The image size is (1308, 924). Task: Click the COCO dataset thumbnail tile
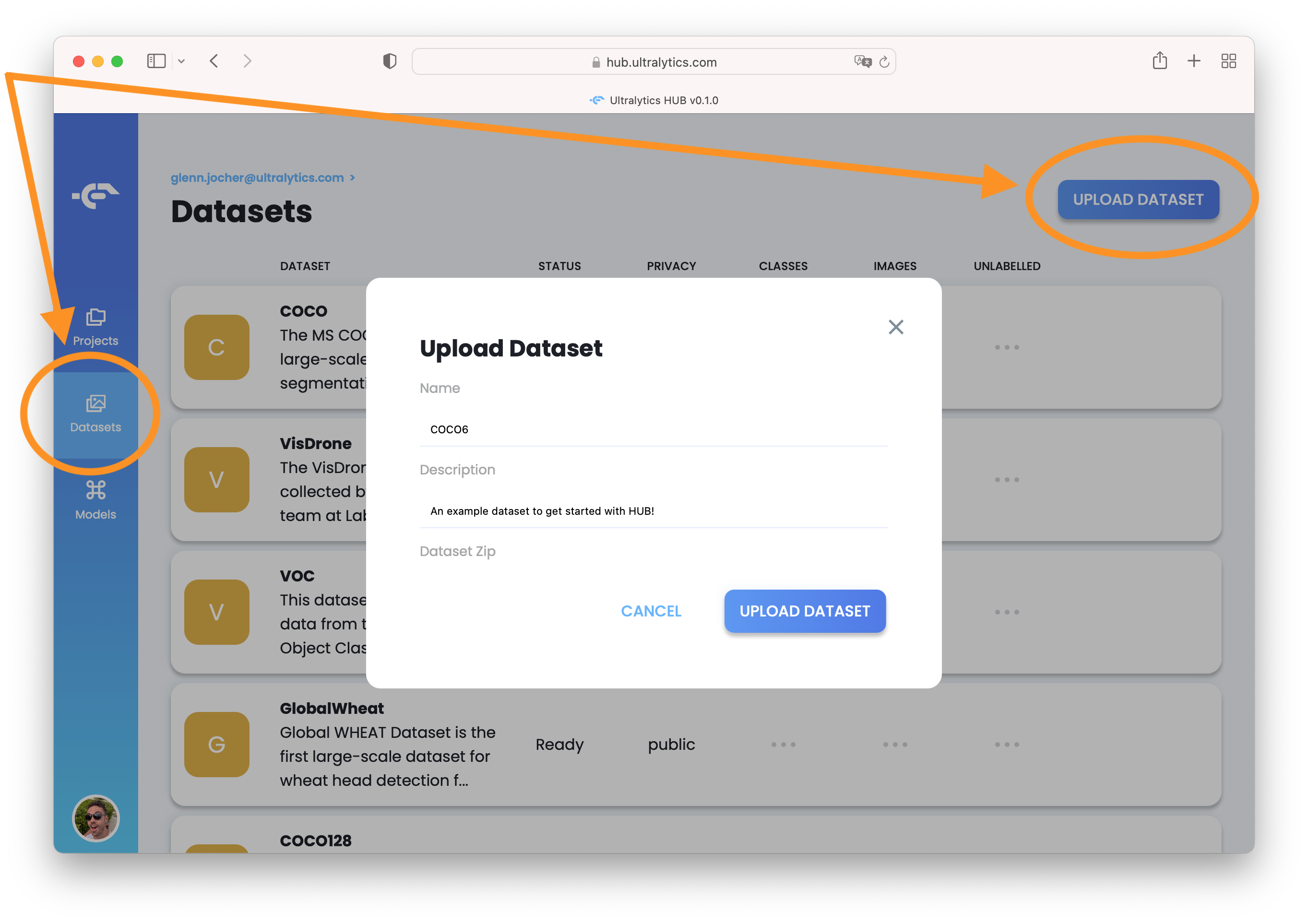click(x=216, y=347)
